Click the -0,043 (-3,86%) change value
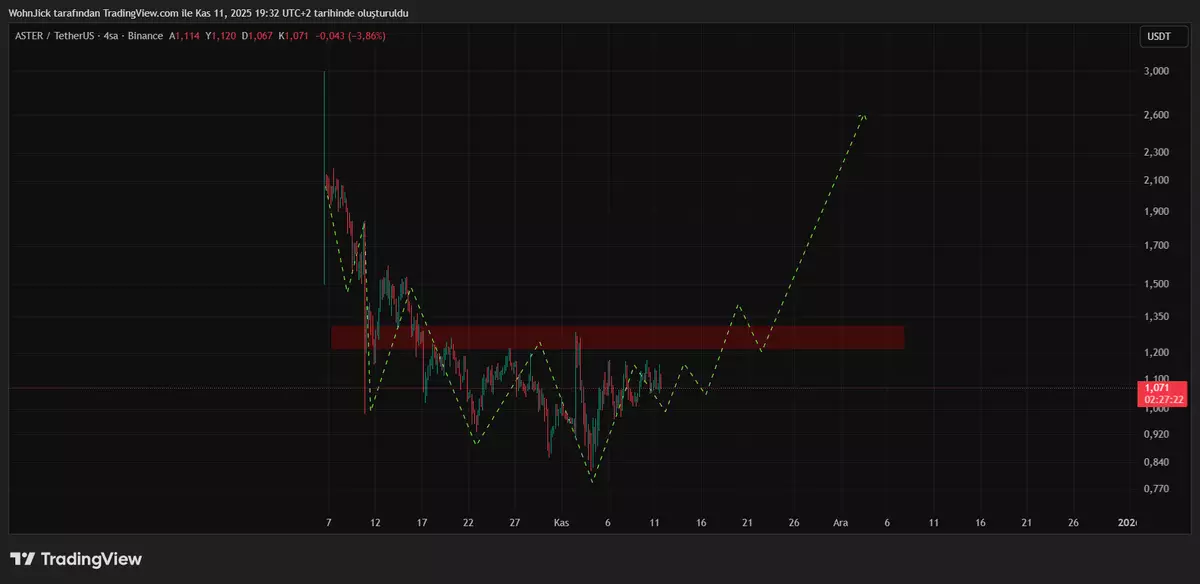Screen dimensions: 1200x584 (x=350, y=36)
